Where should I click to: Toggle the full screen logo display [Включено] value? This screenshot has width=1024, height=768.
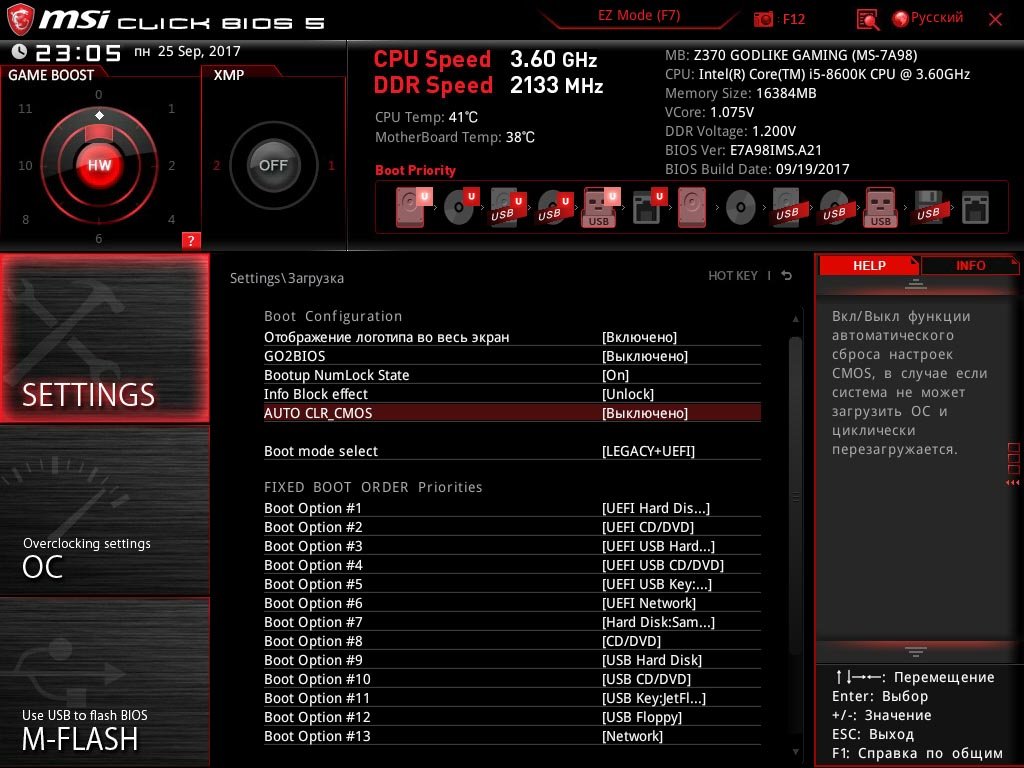coord(639,337)
